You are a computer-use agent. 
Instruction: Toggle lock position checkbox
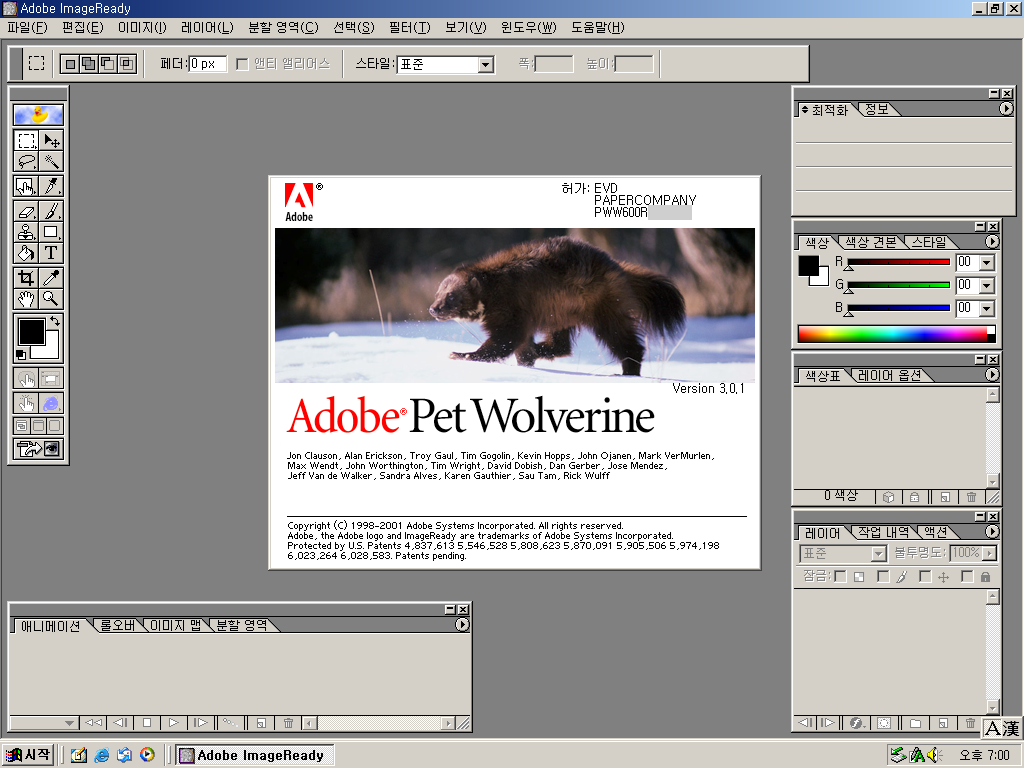click(925, 576)
